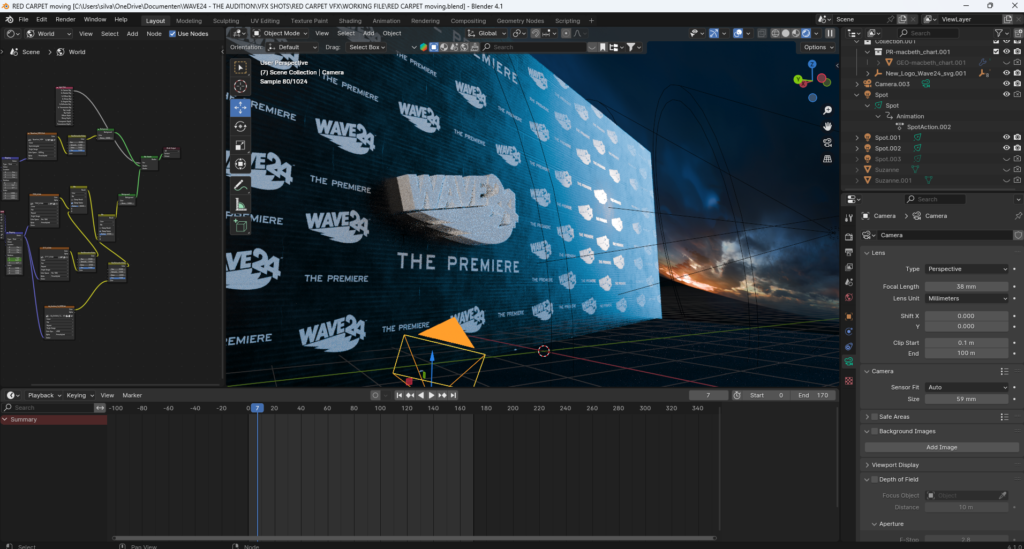
Task: Open the camera Type Perspective dropdown
Action: 966,269
